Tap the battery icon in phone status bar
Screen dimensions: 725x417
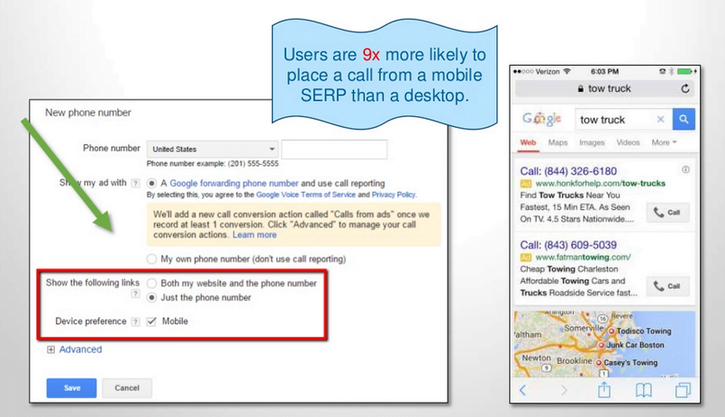(685, 71)
